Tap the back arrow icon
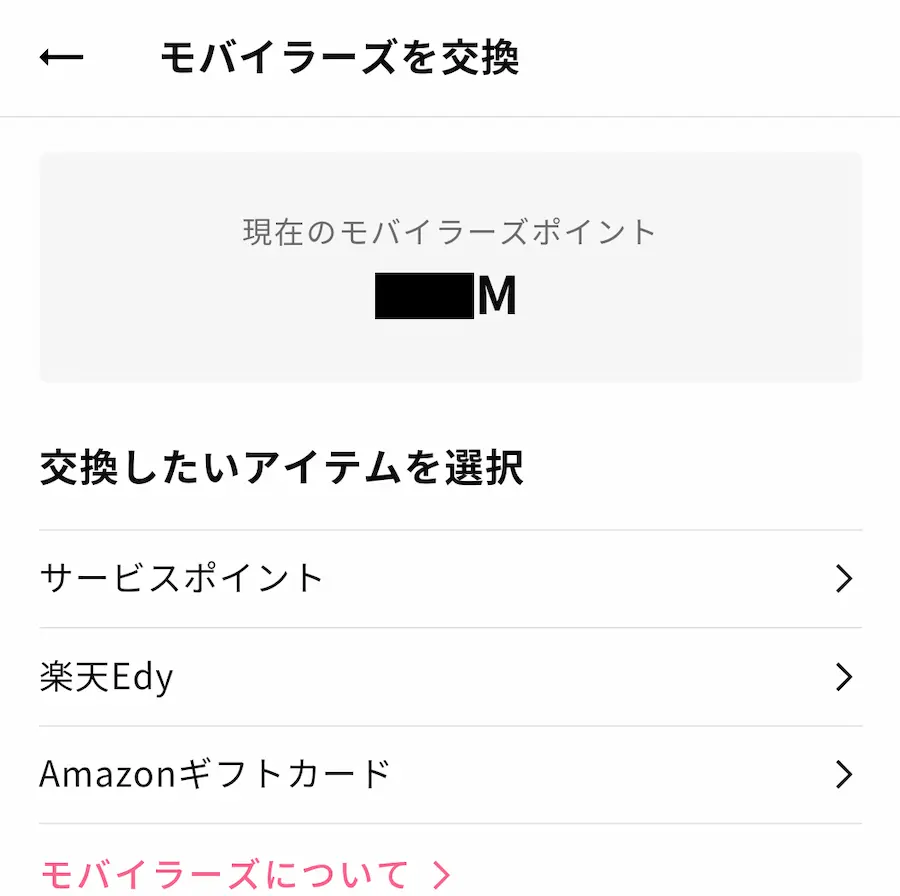900x896 pixels. tap(61, 58)
